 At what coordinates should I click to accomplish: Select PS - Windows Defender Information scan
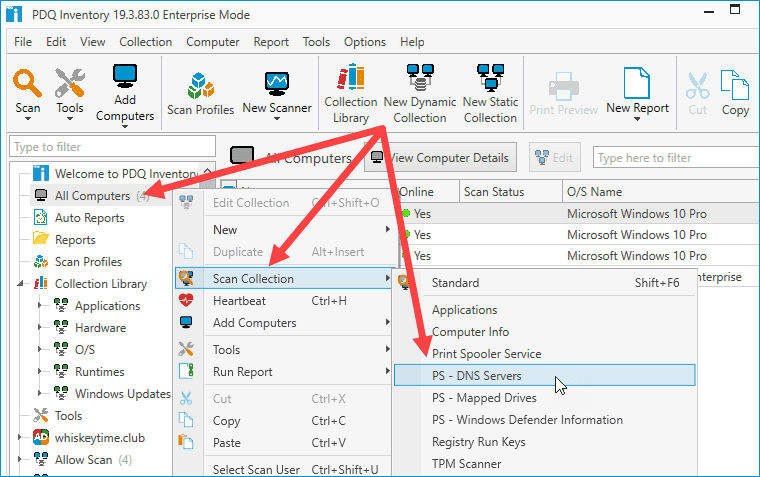point(544,420)
